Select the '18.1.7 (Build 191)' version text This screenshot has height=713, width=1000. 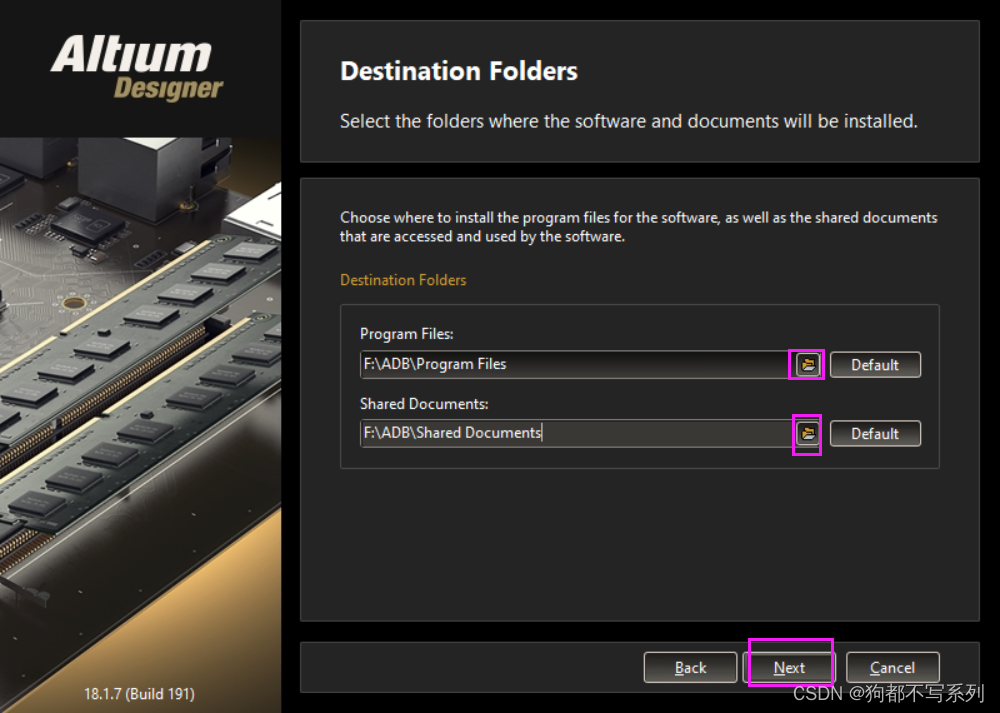point(140,693)
